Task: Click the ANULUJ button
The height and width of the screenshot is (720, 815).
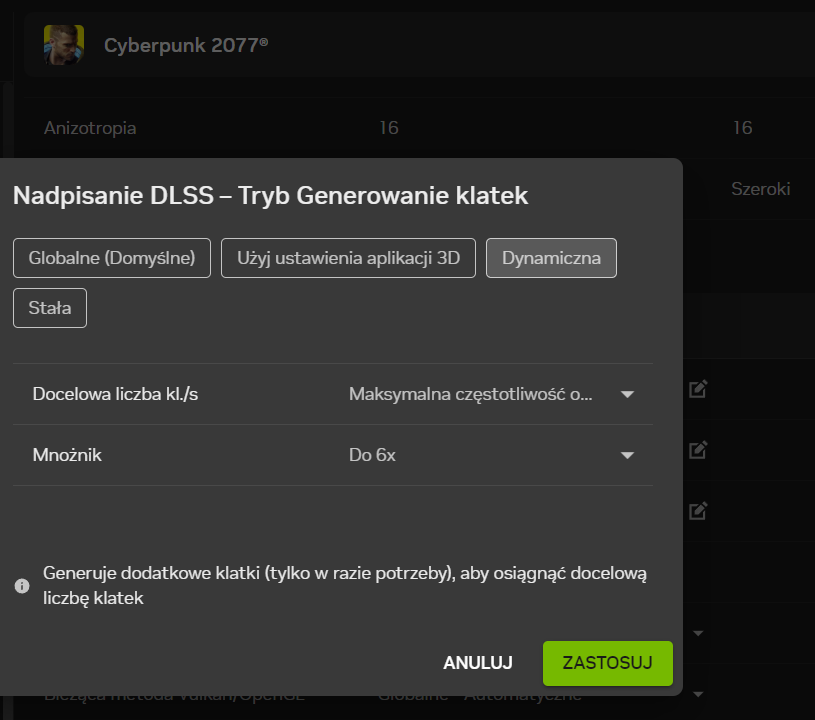Action: tap(478, 663)
